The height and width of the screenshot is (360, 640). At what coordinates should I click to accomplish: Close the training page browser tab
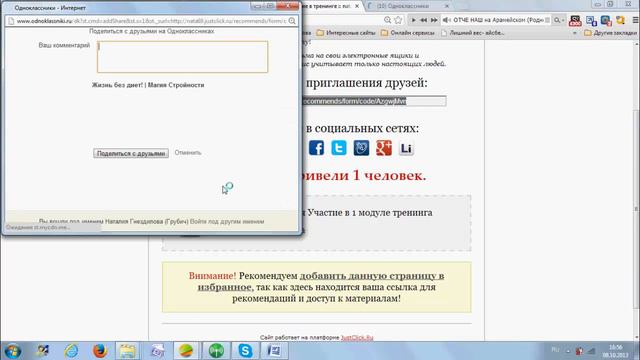coord(357,6)
